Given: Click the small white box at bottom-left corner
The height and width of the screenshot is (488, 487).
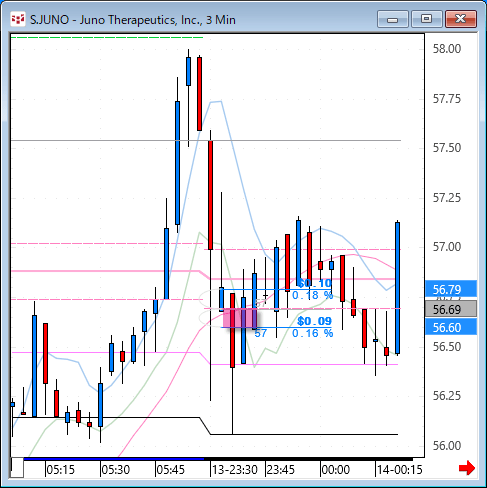Looking at the screenshot, I should 17,468.
